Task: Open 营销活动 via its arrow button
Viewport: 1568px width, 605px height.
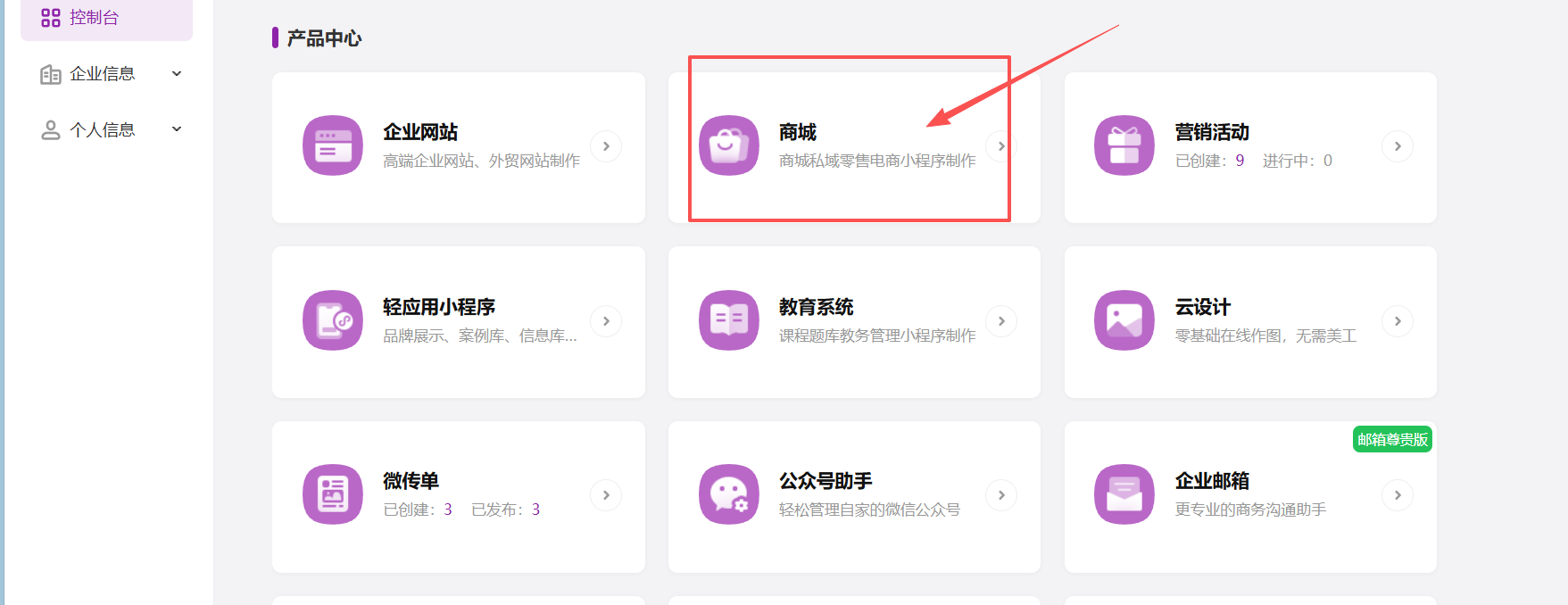Action: (x=1398, y=146)
